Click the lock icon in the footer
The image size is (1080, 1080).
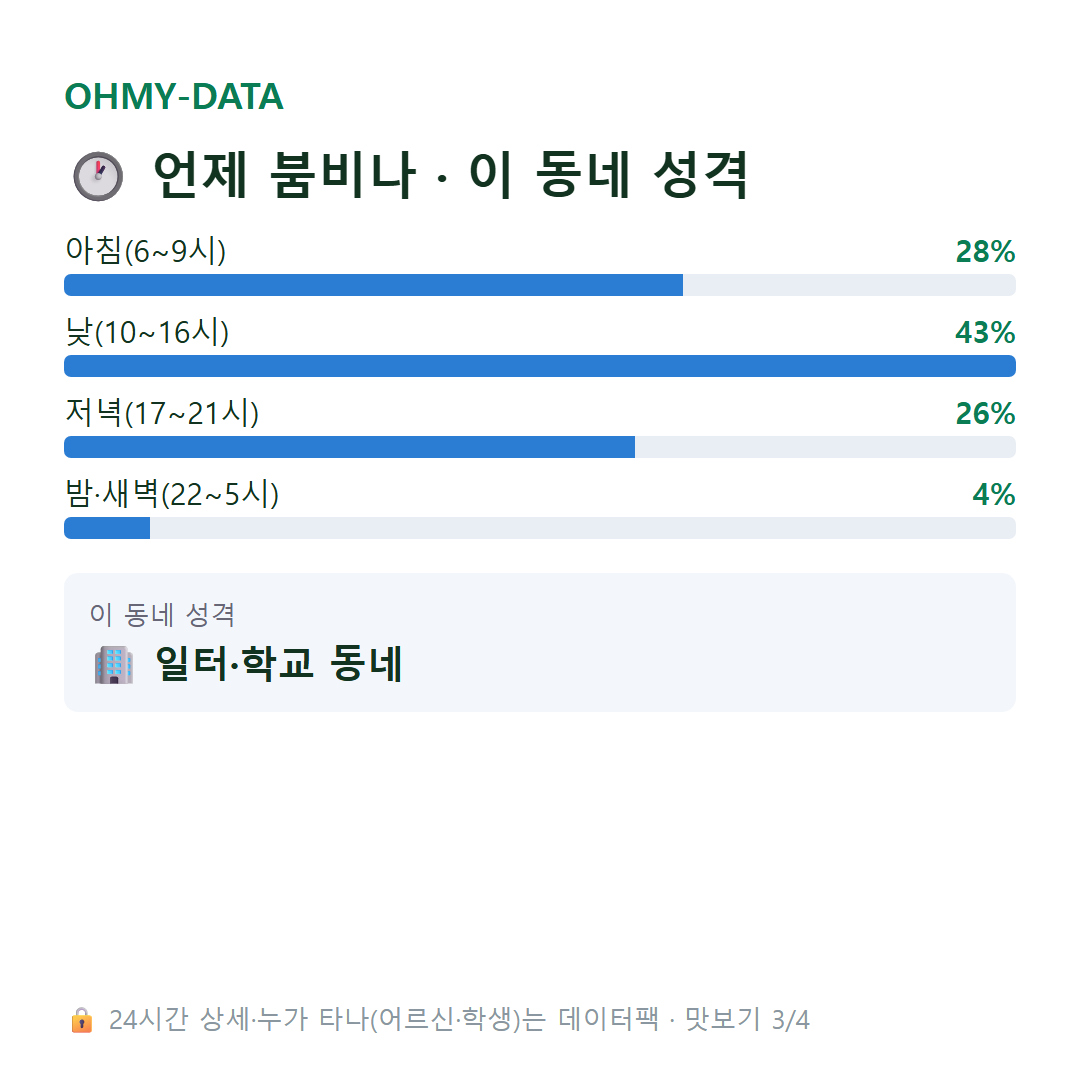(81, 1020)
